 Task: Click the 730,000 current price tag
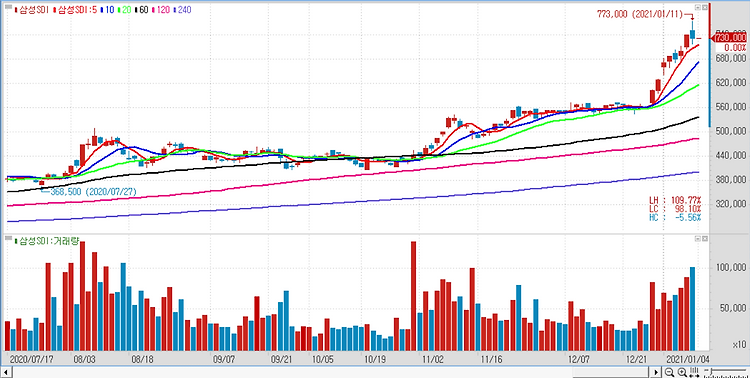[729, 38]
